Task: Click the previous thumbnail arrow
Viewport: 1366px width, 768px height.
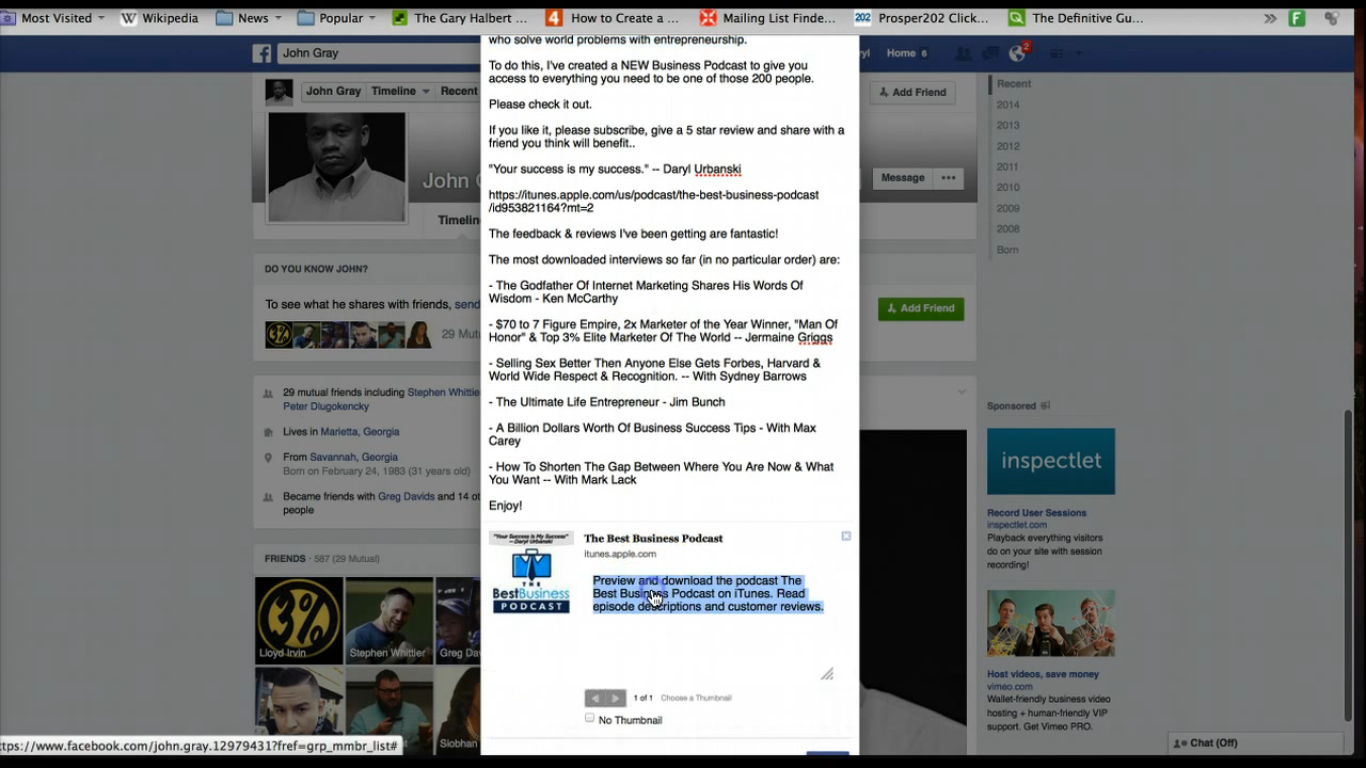Action: point(595,698)
